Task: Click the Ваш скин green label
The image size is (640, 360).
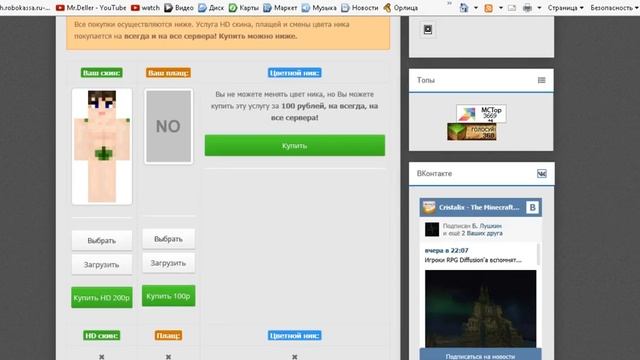Action: click(x=102, y=73)
